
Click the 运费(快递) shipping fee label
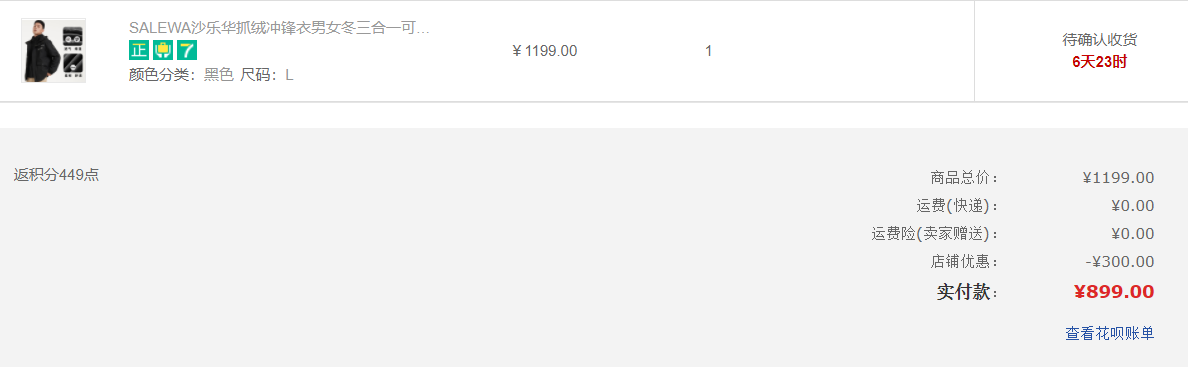pos(958,206)
